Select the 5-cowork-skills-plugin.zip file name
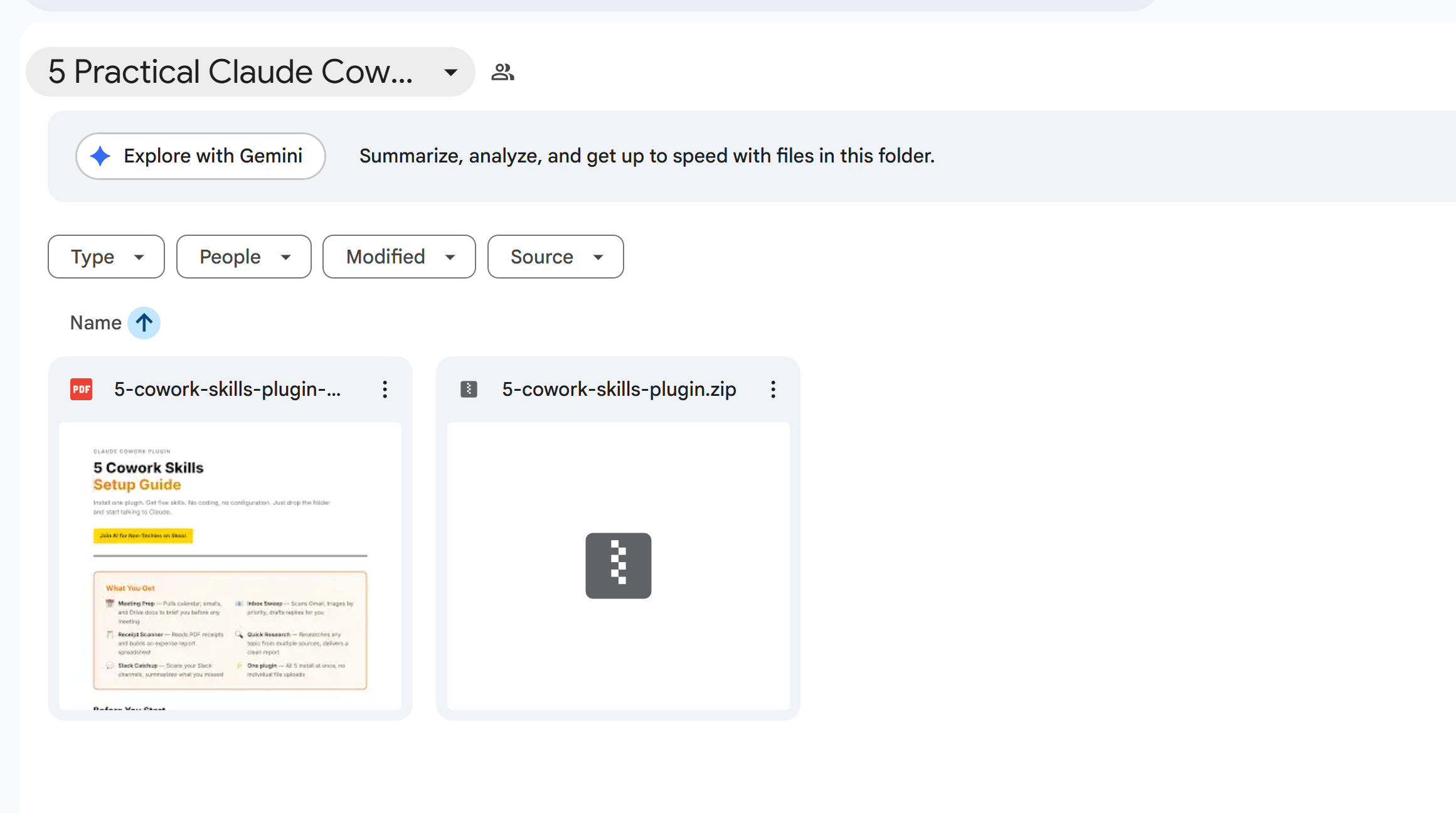The width and height of the screenshot is (1456, 813). (619, 389)
